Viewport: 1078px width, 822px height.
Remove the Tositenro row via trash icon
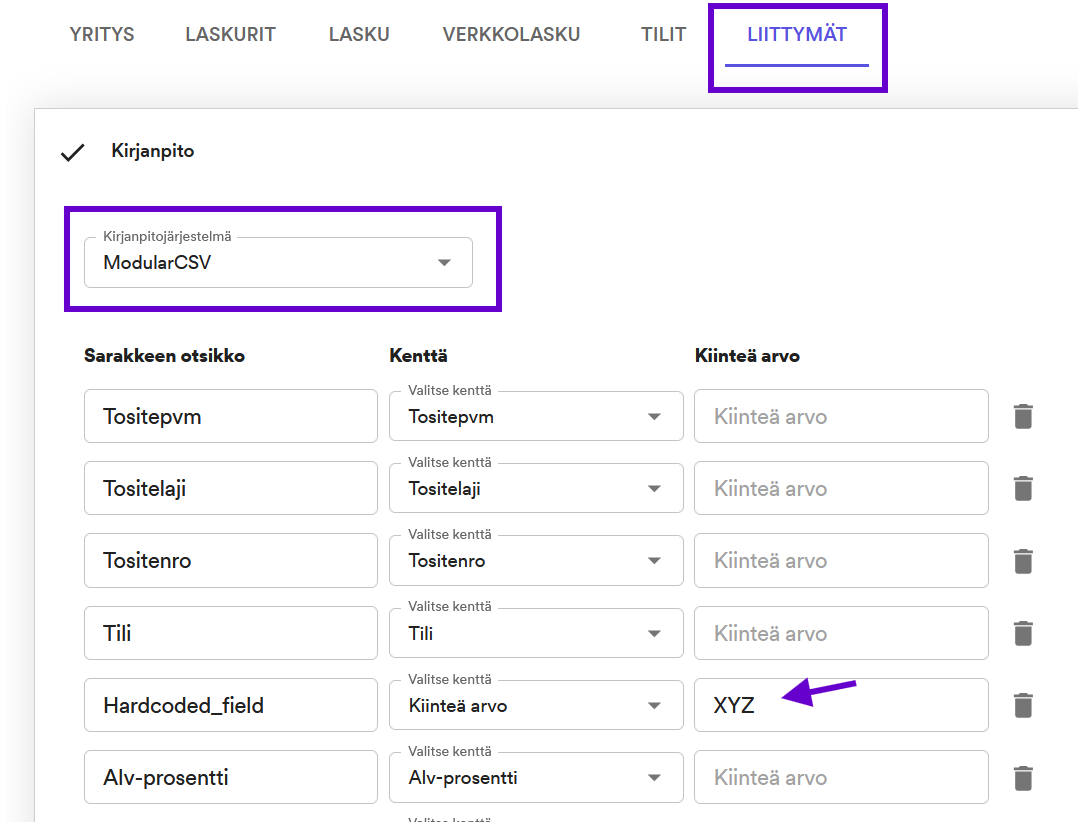point(1023,561)
